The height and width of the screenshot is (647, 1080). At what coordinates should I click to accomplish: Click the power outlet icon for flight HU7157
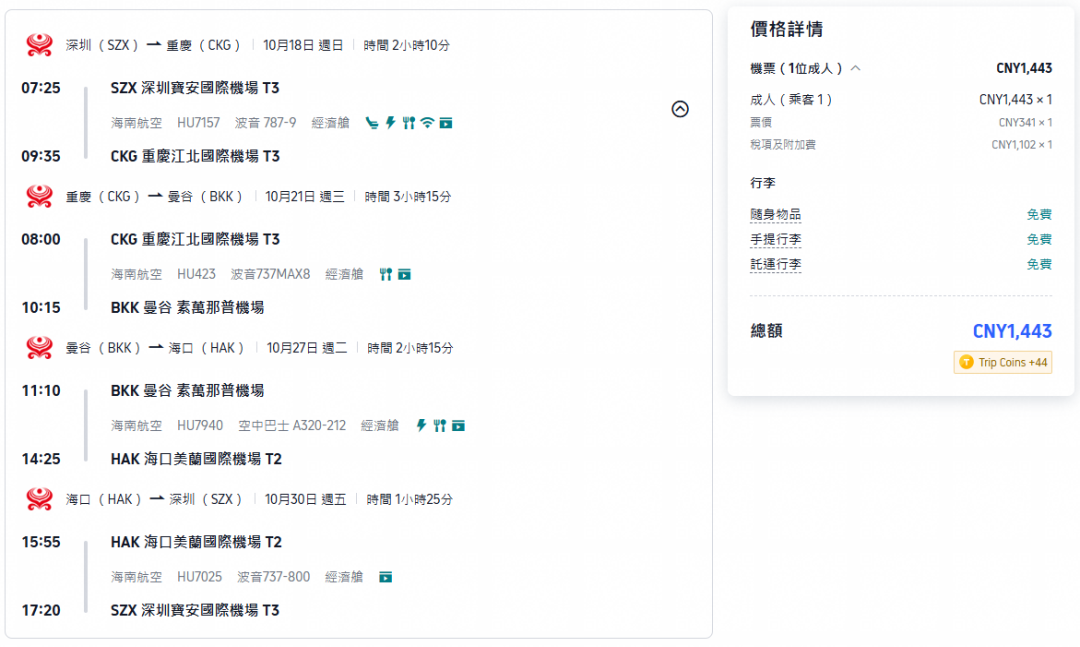click(x=391, y=123)
